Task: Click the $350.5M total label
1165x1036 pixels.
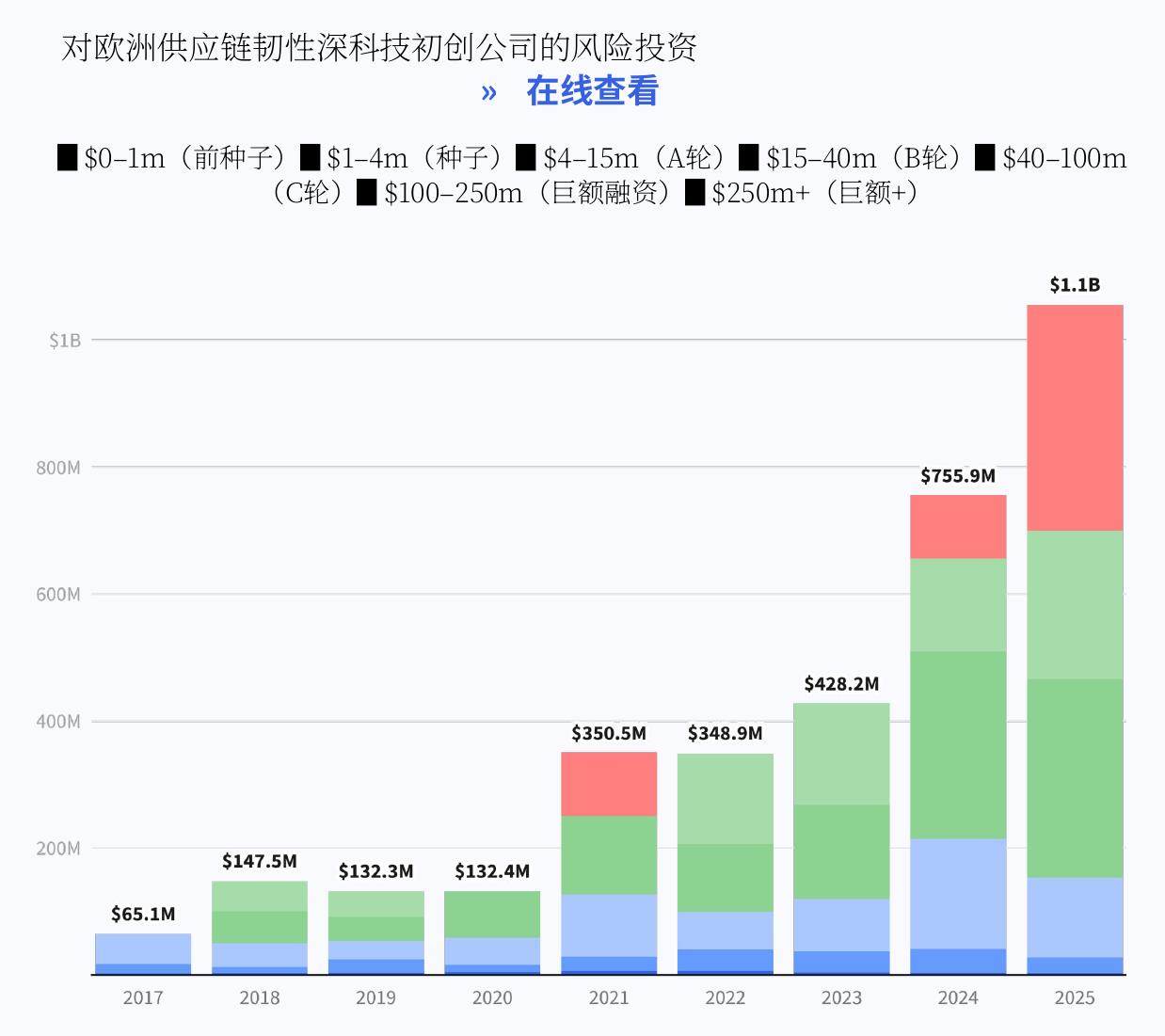Action: click(609, 733)
